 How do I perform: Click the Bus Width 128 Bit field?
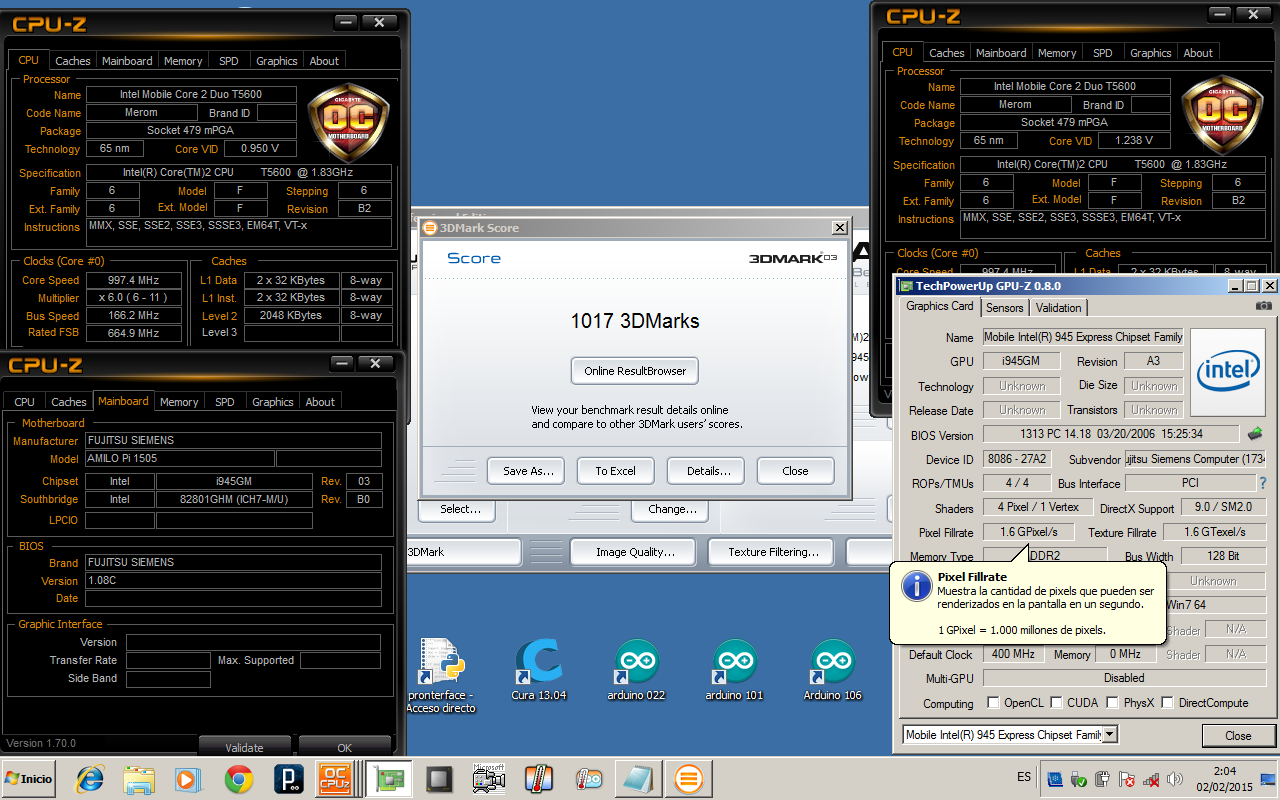[1224, 556]
